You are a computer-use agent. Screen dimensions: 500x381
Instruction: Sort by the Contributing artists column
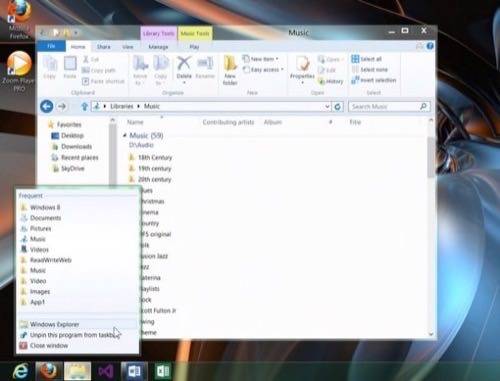coord(228,122)
